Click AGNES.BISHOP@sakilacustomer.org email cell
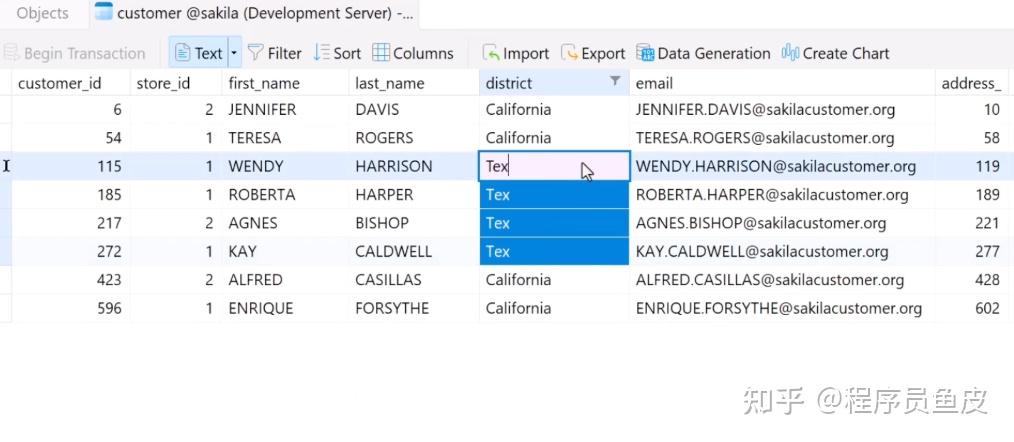Image resolution: width=1014 pixels, height=442 pixels. [x=782, y=223]
